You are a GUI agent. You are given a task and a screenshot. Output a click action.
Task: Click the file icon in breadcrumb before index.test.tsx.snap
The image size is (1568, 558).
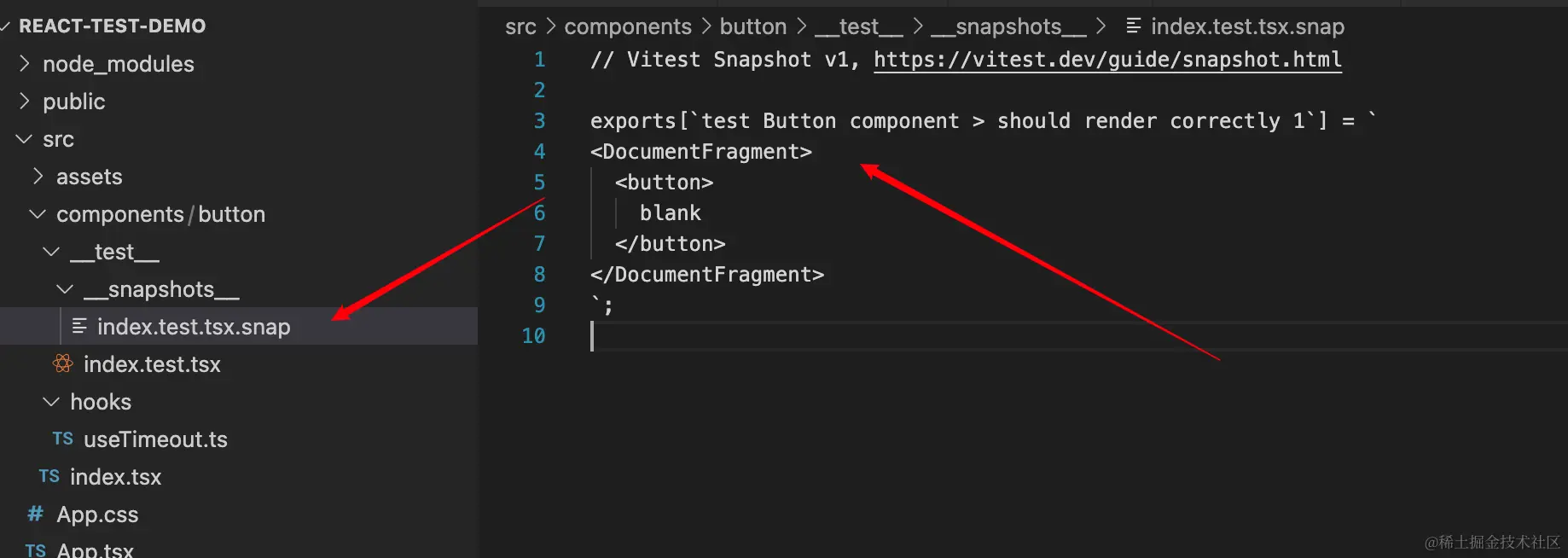[1134, 26]
